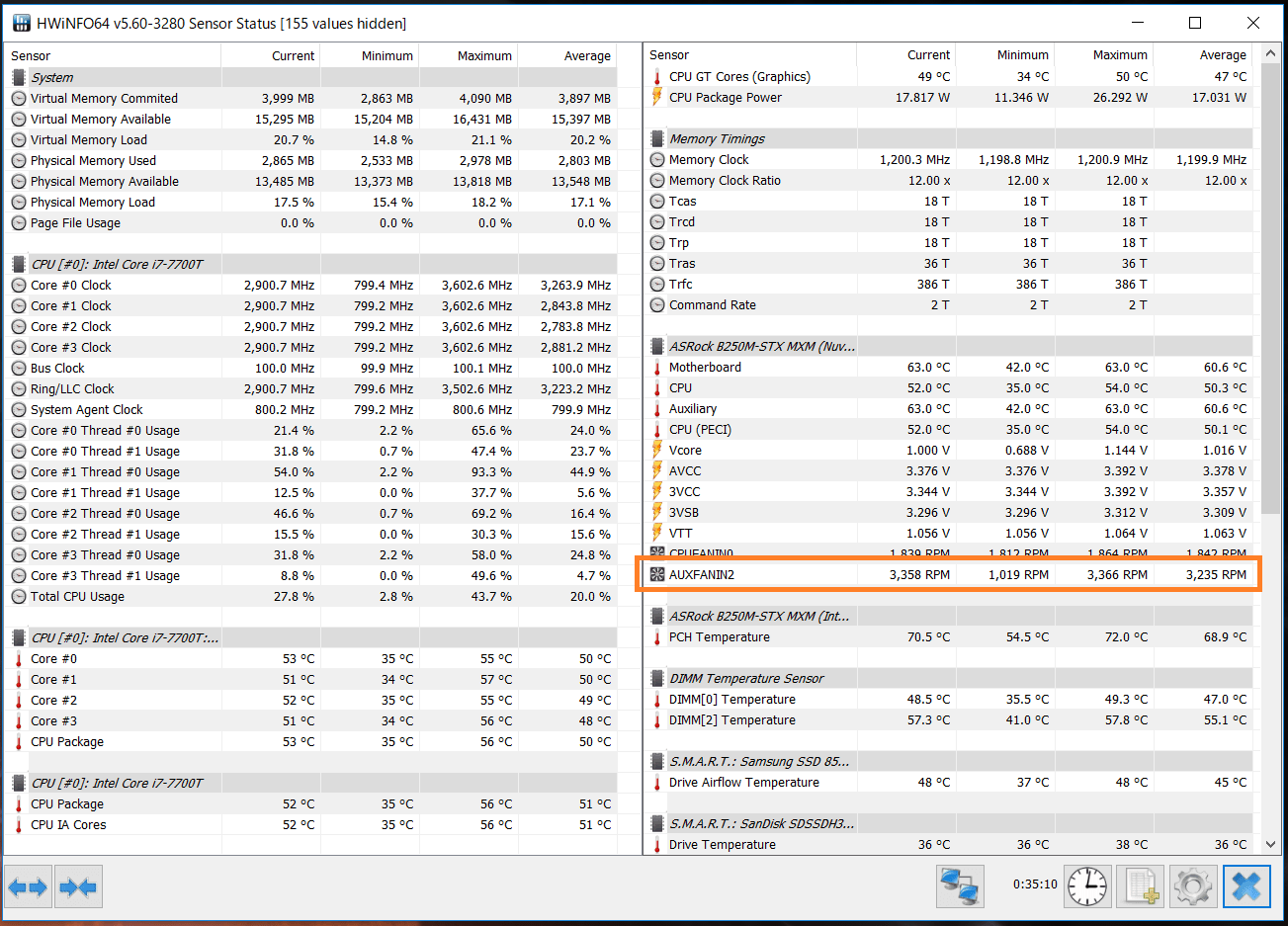Select the CPU IA Cores row
The height and width of the screenshot is (926, 1288).
(310, 824)
